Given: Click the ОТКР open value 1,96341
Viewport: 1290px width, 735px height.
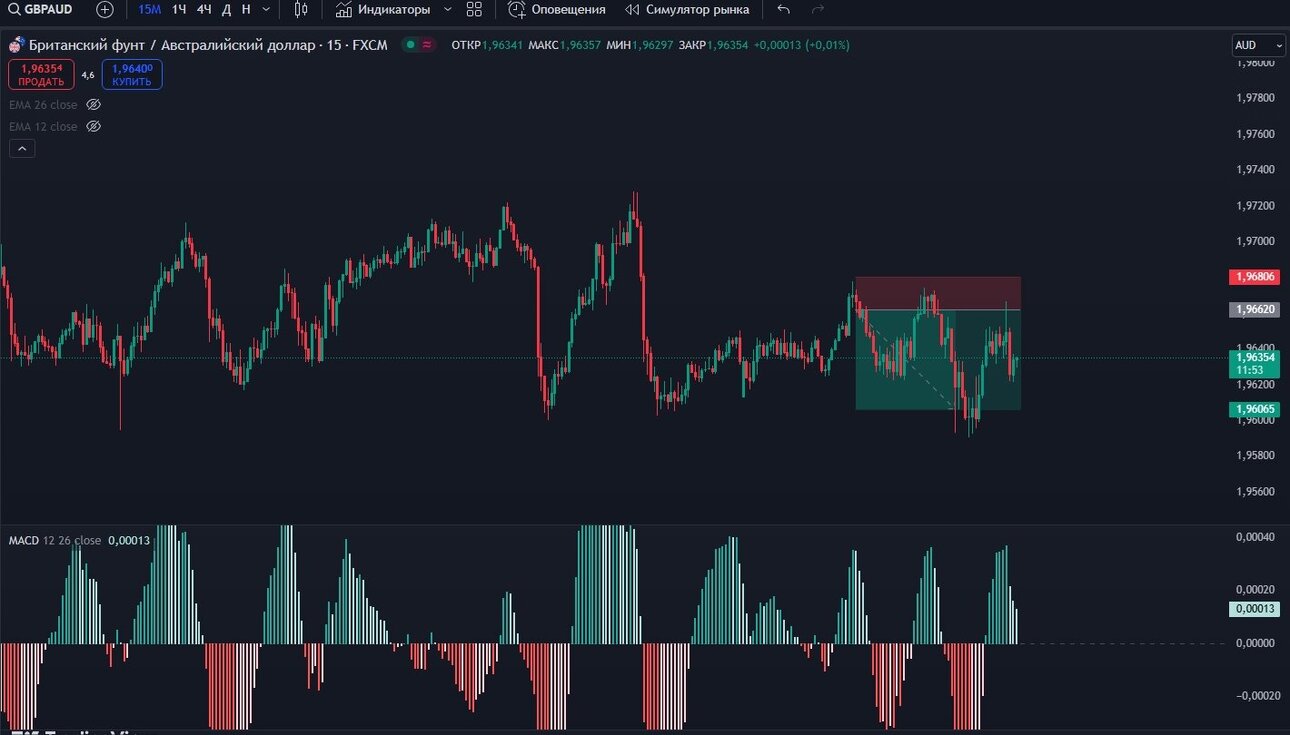Looking at the screenshot, I should pos(503,45).
